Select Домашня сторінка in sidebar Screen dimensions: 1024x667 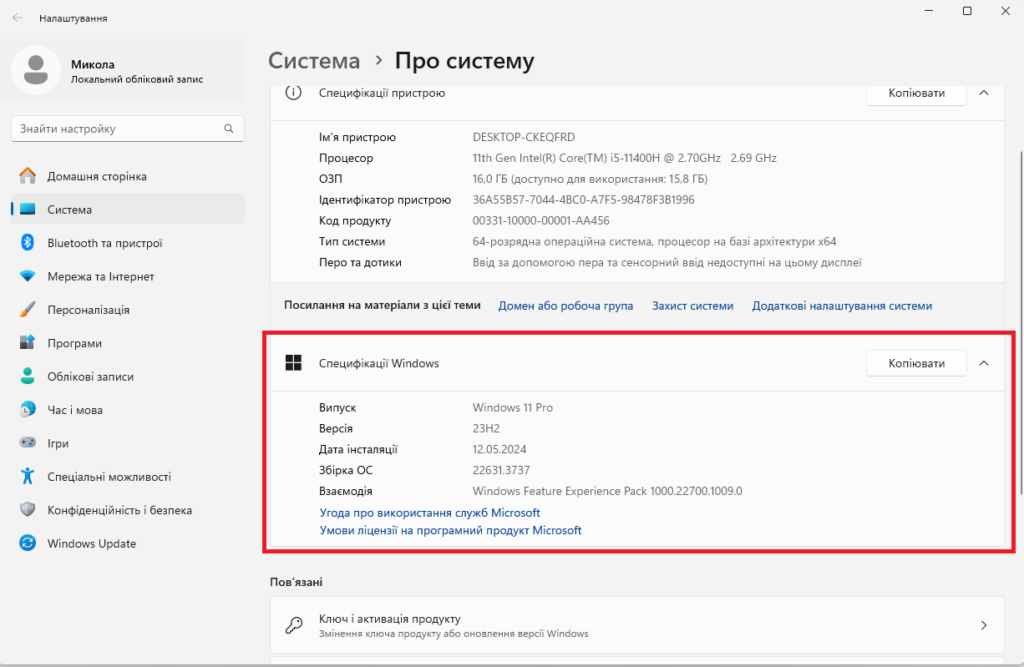pyautogui.click(x=96, y=176)
